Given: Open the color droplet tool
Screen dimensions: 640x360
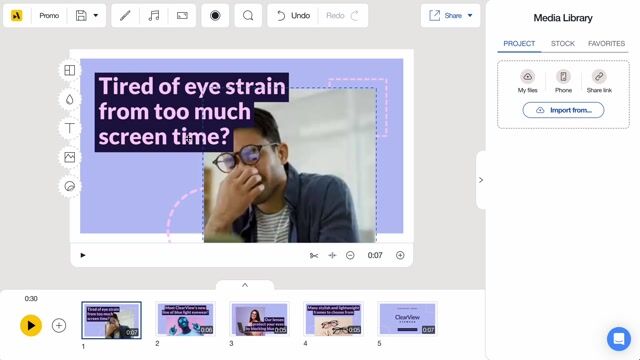Looking at the screenshot, I should coord(69,99).
